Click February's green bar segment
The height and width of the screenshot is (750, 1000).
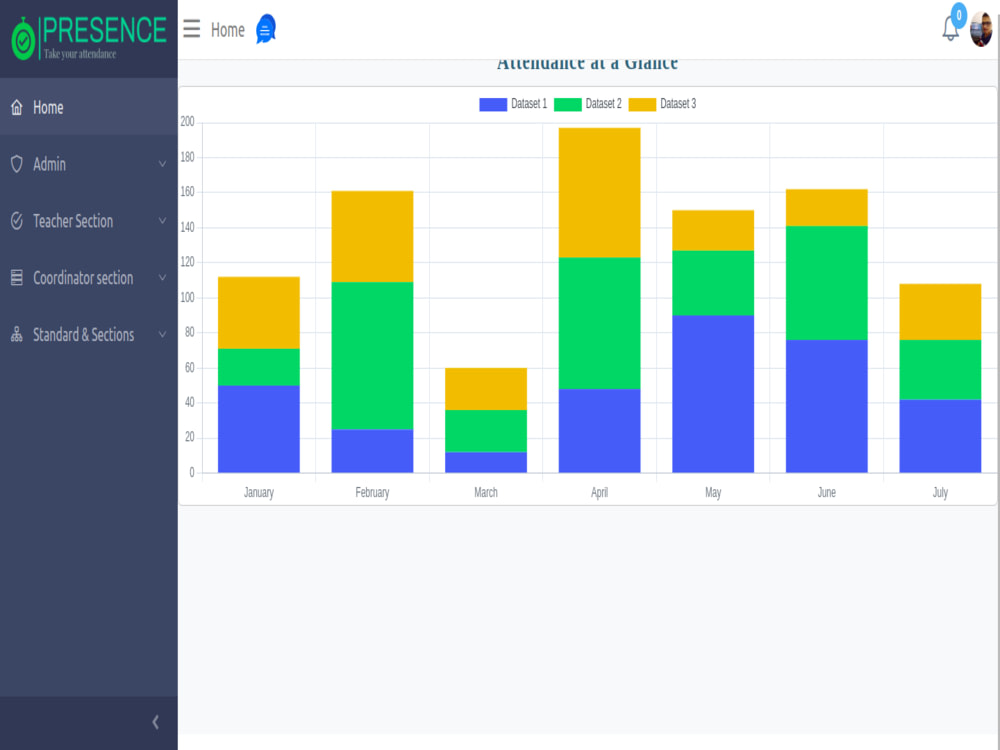[372, 356]
